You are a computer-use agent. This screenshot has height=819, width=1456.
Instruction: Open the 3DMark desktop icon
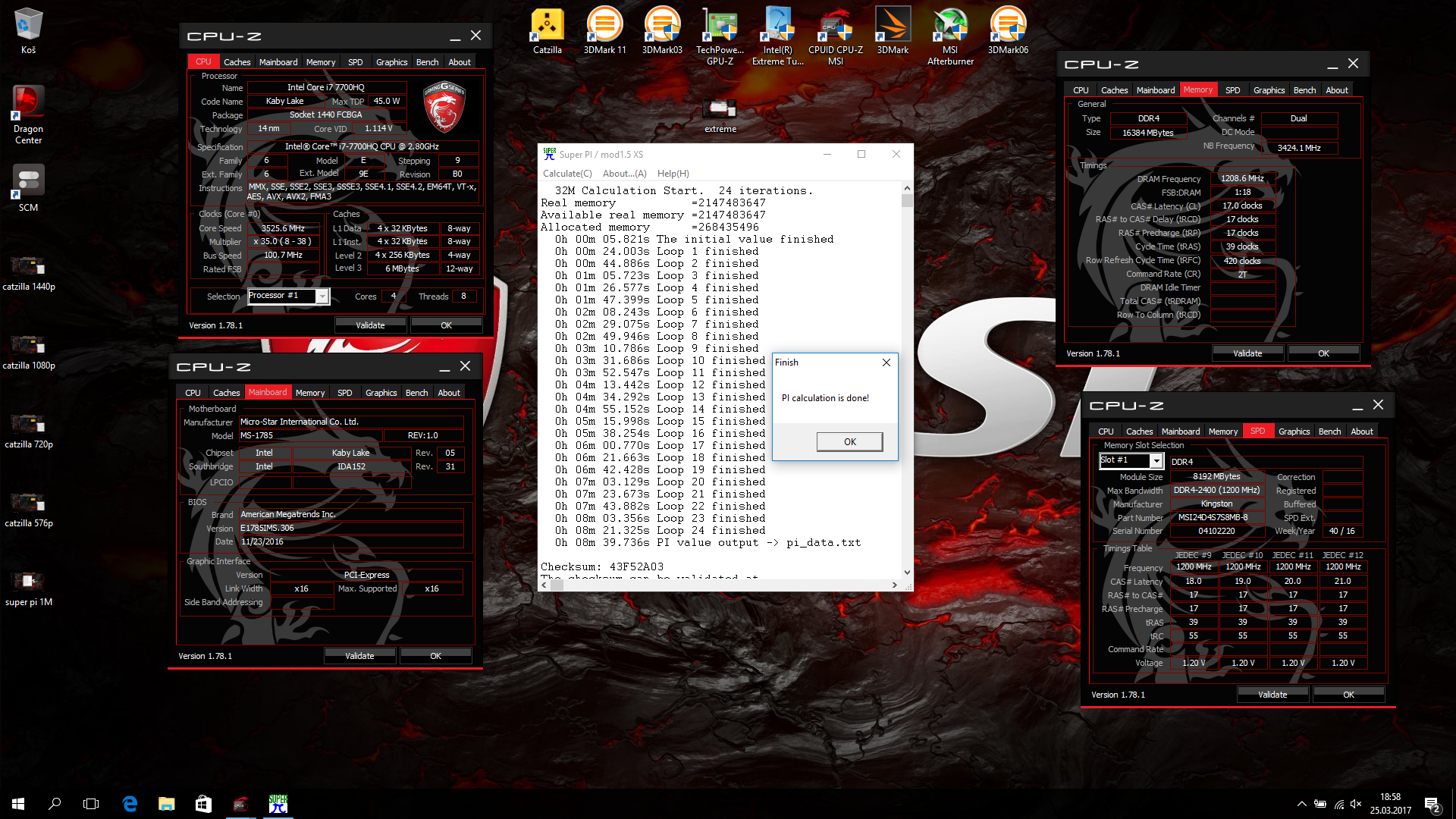point(893,31)
